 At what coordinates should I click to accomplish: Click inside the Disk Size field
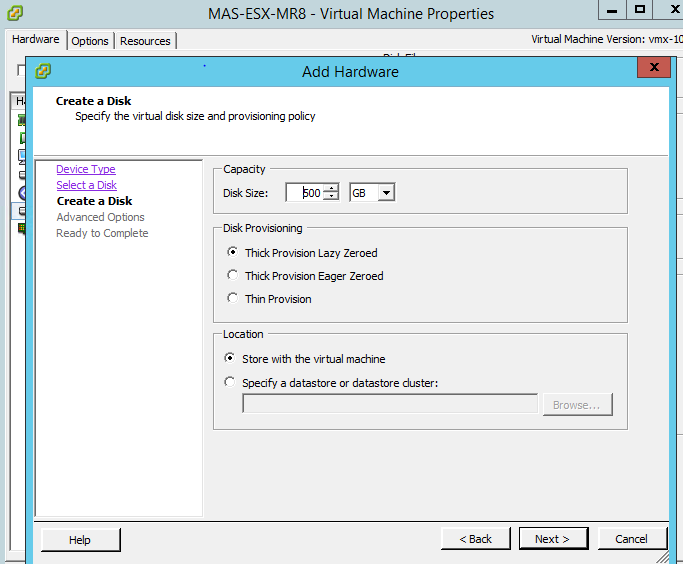pos(306,193)
